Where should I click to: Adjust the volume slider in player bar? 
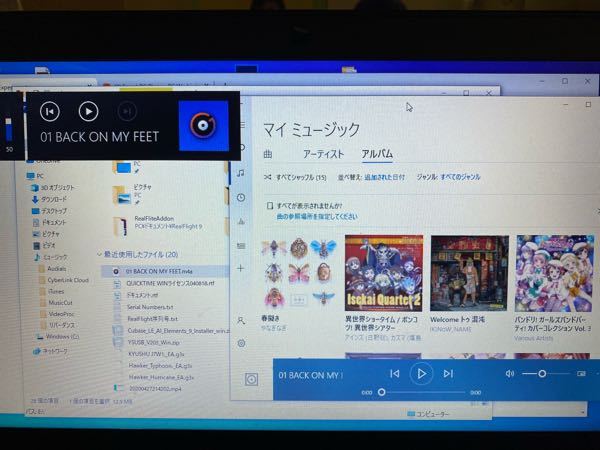tap(541, 373)
